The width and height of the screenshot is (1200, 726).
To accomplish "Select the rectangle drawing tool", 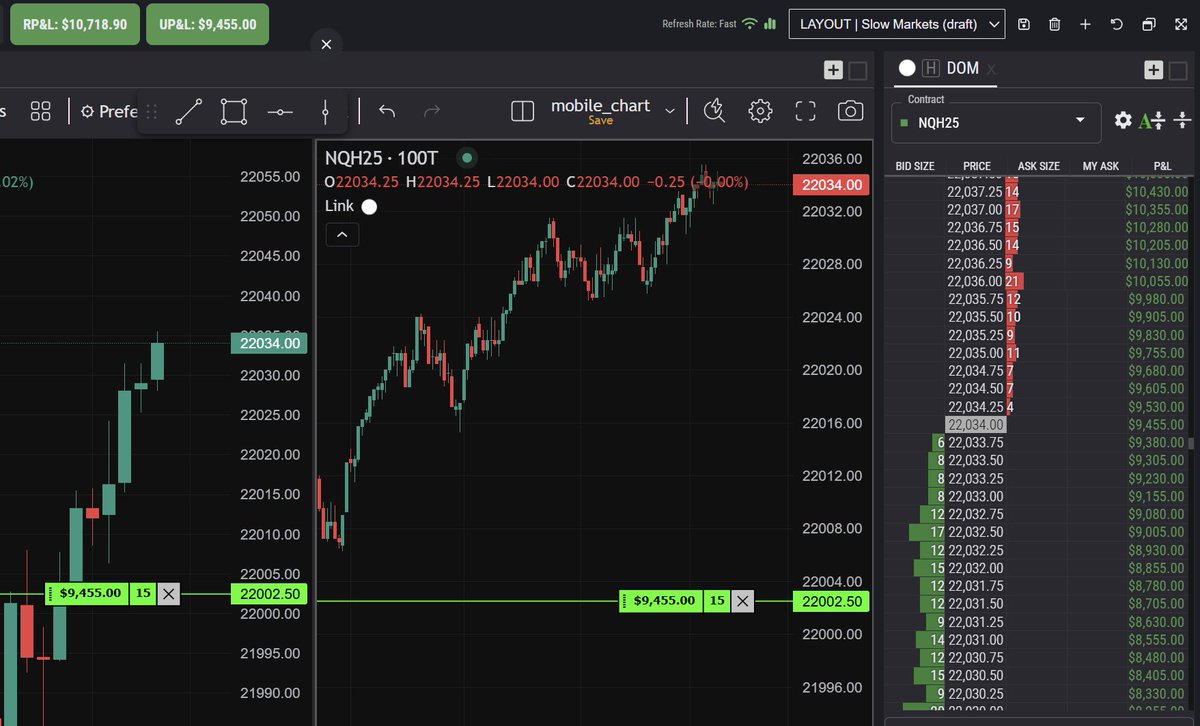I will pyautogui.click(x=234, y=112).
